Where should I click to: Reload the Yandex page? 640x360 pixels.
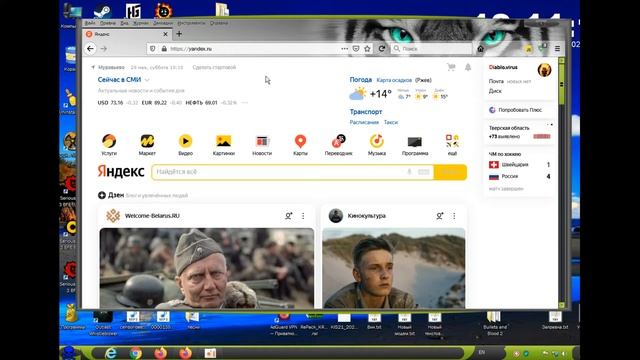pos(382,49)
